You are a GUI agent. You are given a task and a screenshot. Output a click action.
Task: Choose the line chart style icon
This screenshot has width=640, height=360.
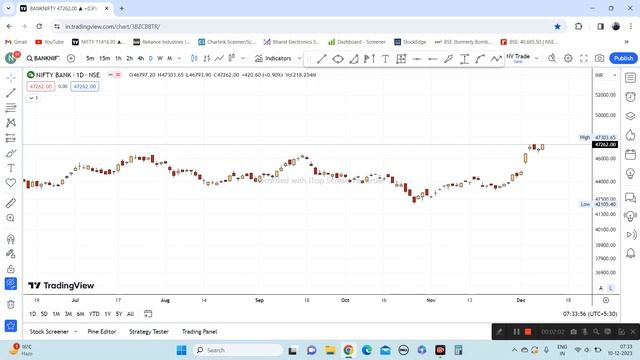coord(219,58)
